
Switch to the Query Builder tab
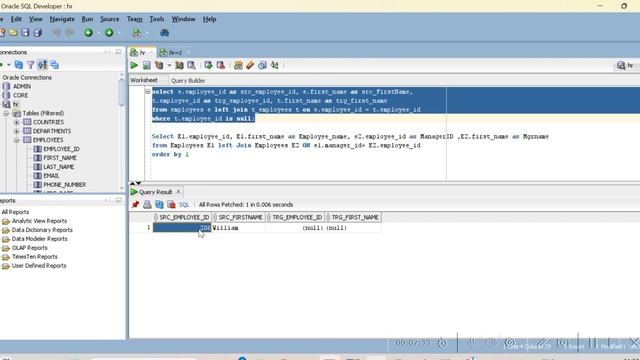pyautogui.click(x=188, y=80)
